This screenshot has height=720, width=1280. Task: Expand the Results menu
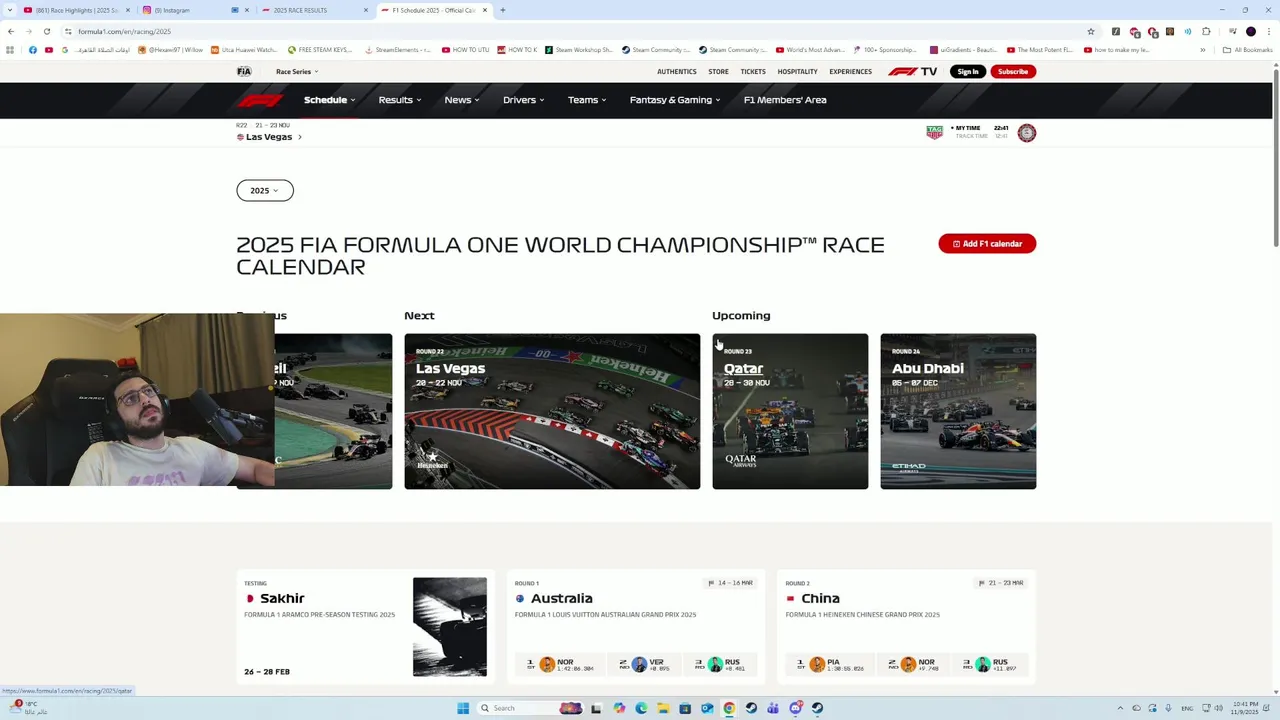point(399,100)
